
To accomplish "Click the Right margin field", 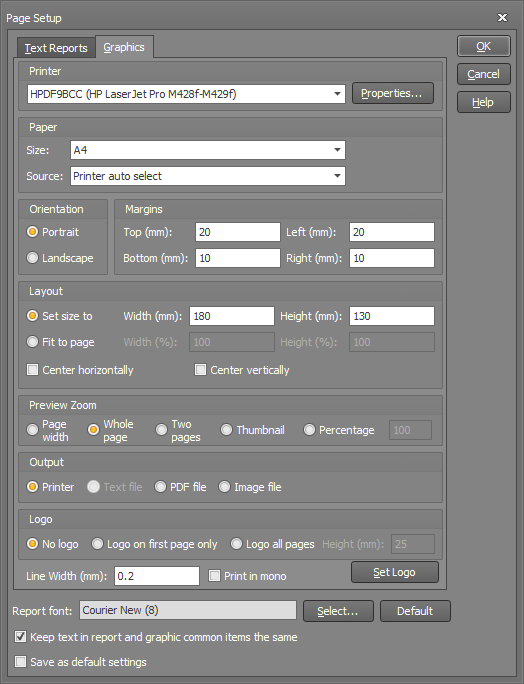I will 392,258.
